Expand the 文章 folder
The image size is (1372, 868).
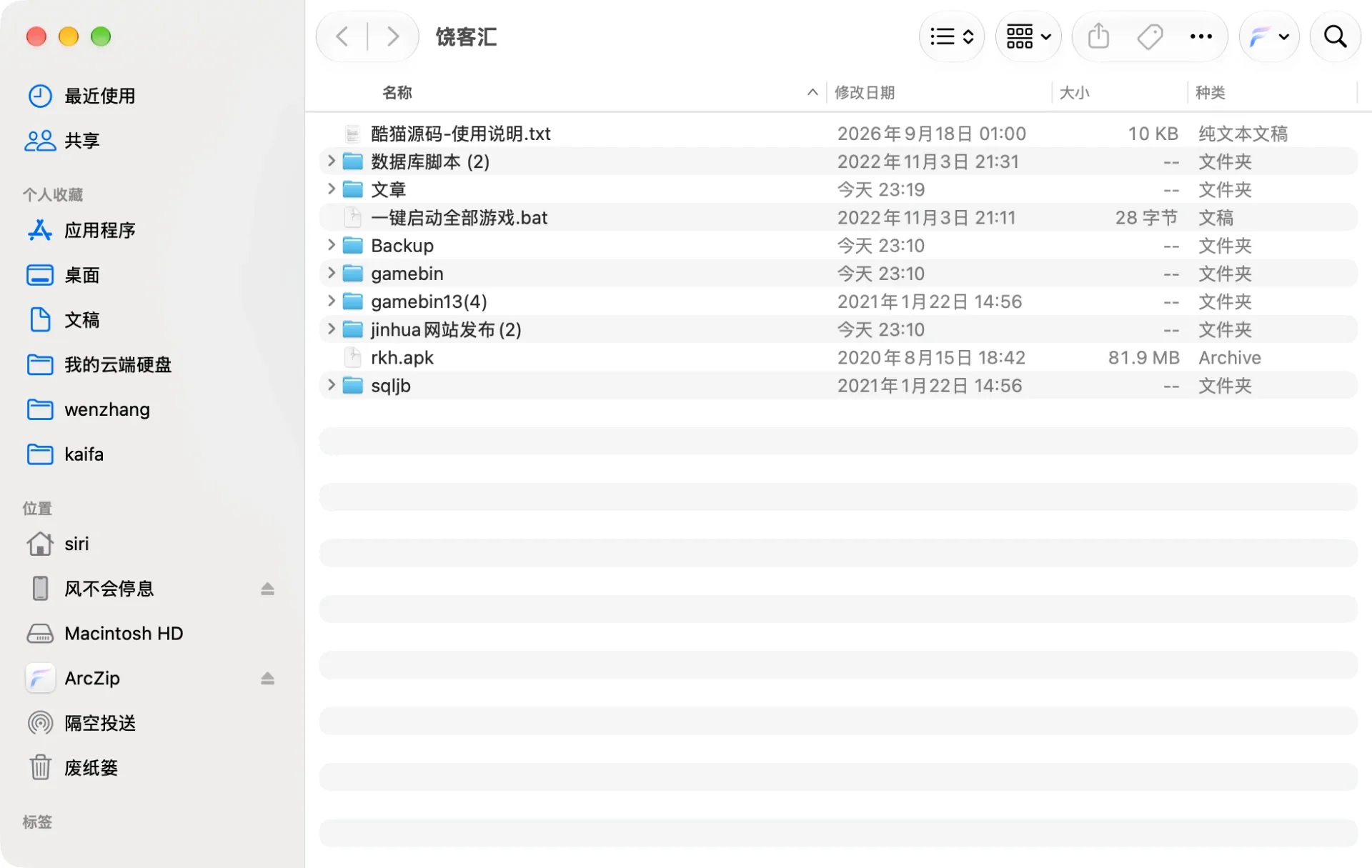point(331,189)
